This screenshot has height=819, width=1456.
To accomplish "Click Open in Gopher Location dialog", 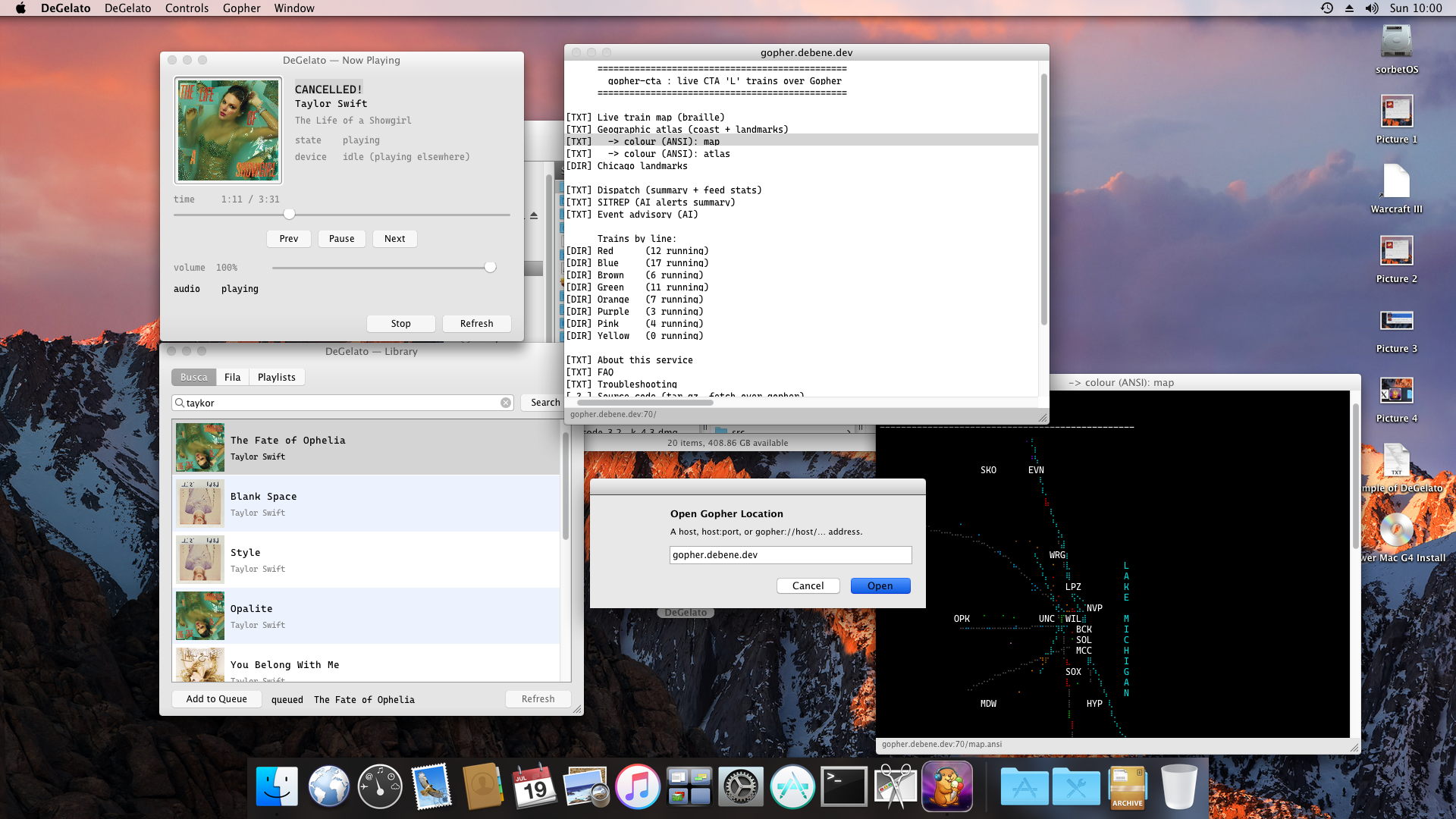I will [880, 585].
